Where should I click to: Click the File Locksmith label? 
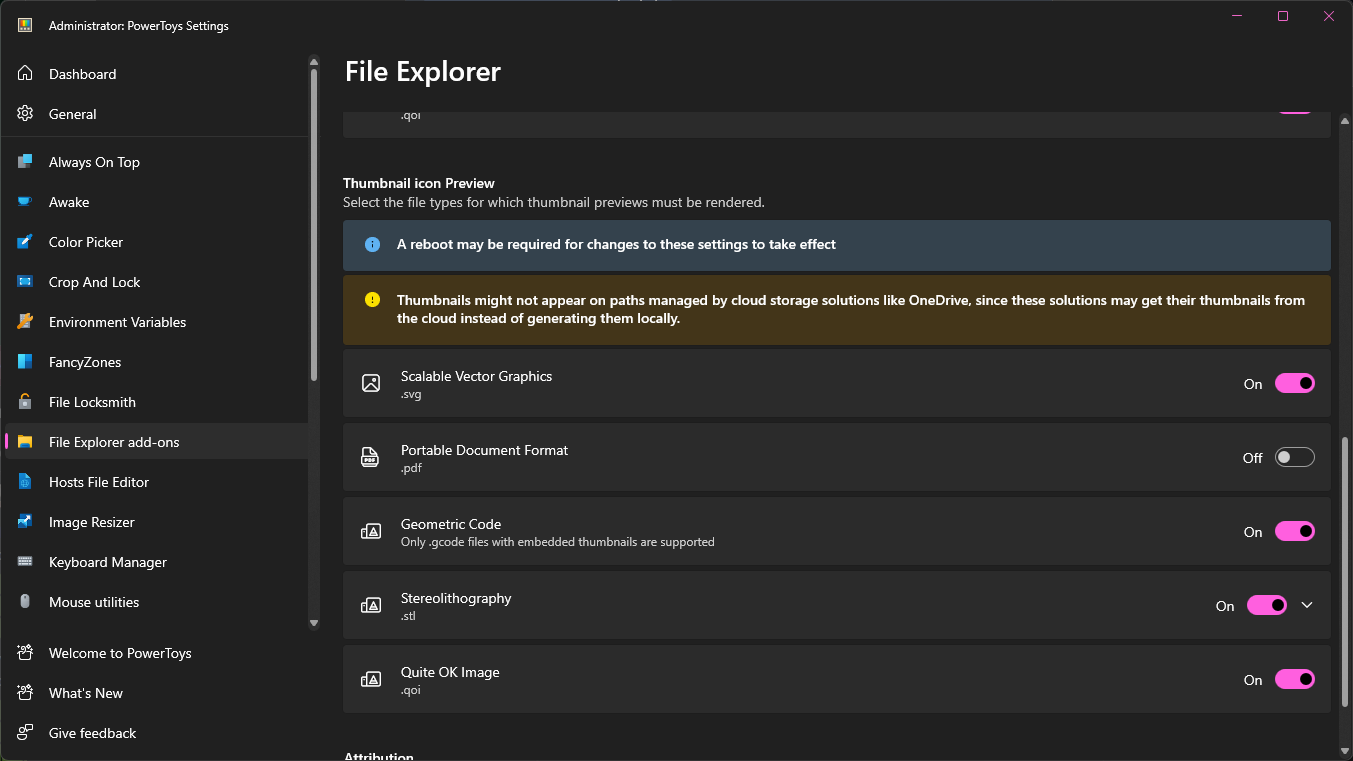(92, 402)
